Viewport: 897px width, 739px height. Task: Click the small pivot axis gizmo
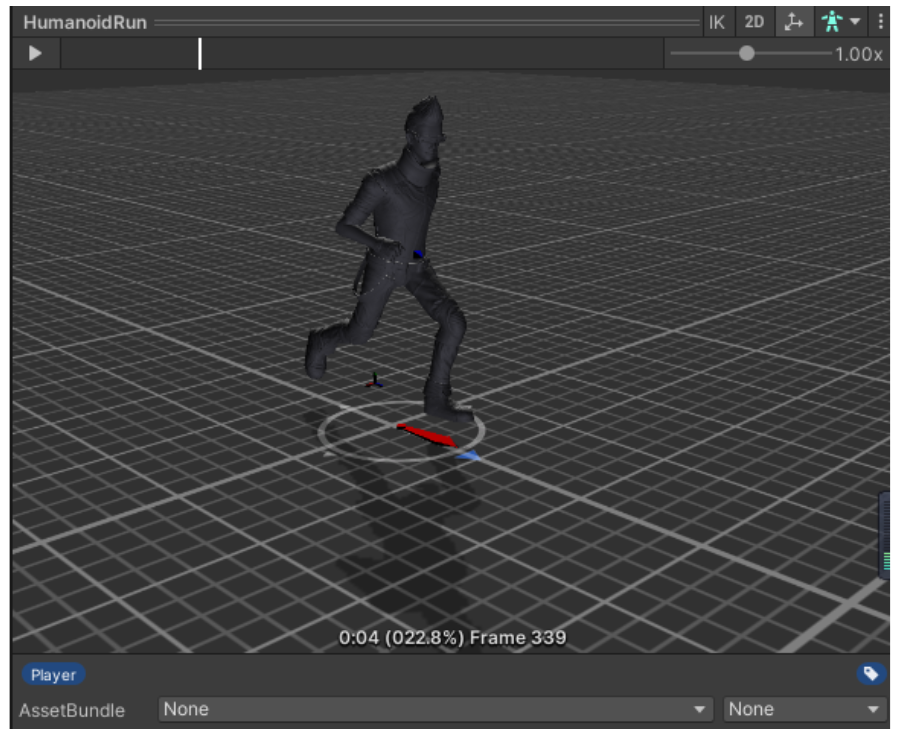tap(374, 381)
